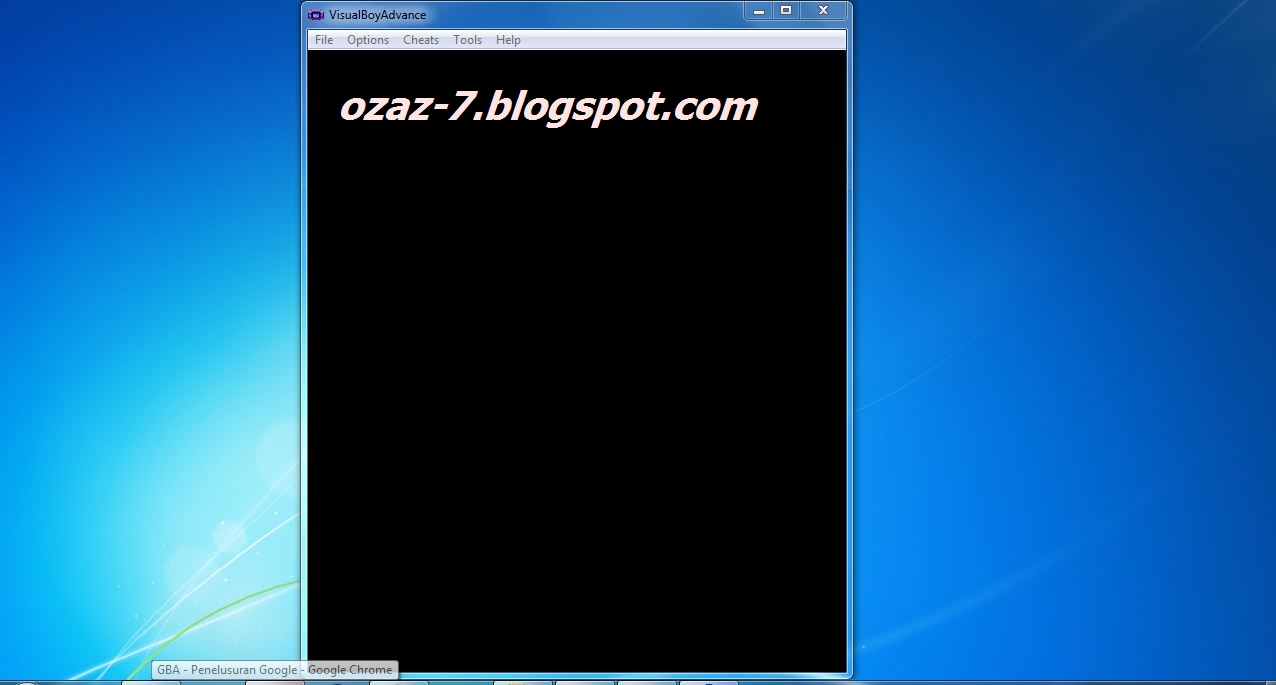Open the File menu
The height and width of the screenshot is (685, 1276).
tap(323, 39)
